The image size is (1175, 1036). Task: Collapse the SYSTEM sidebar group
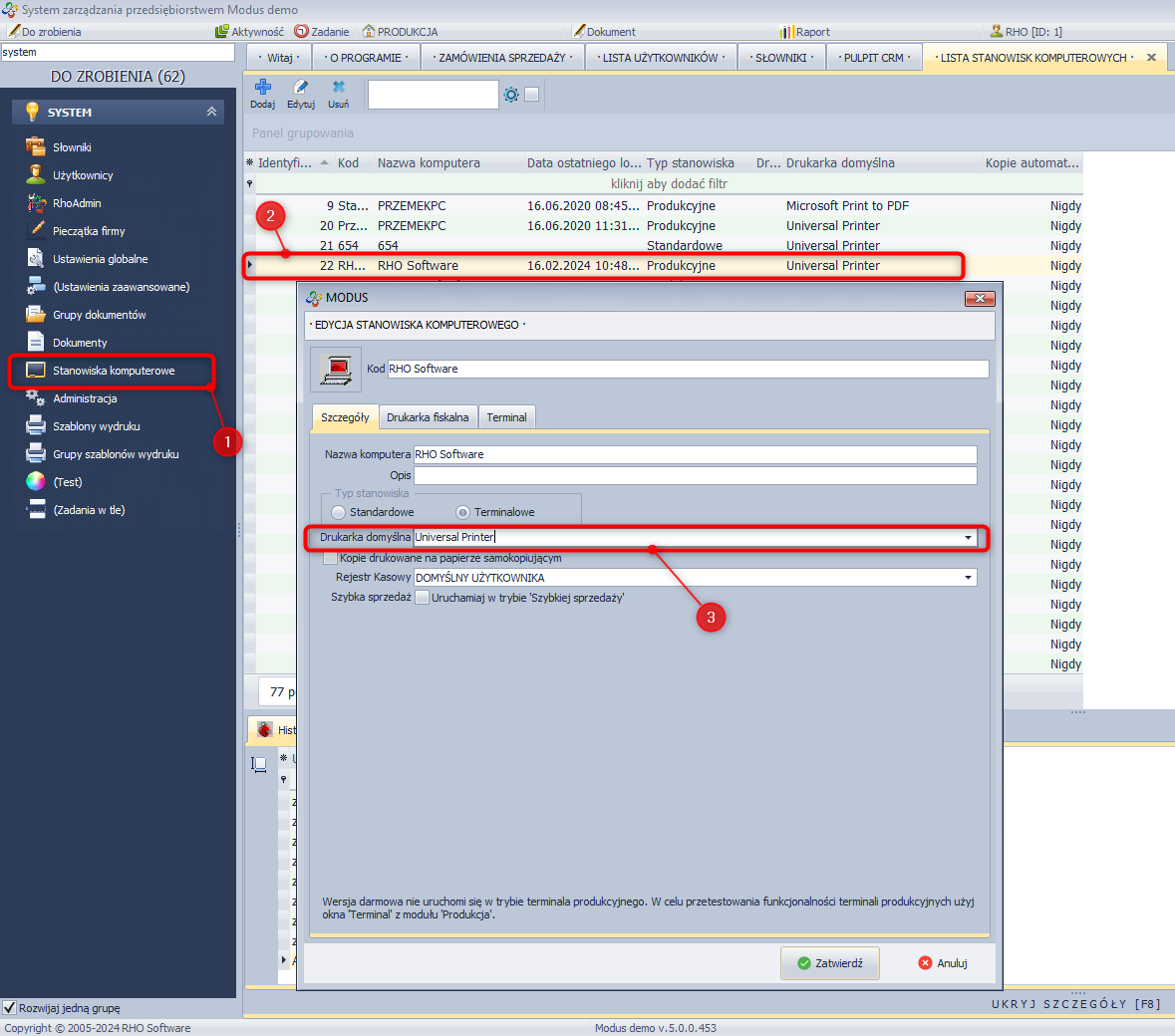pos(211,113)
